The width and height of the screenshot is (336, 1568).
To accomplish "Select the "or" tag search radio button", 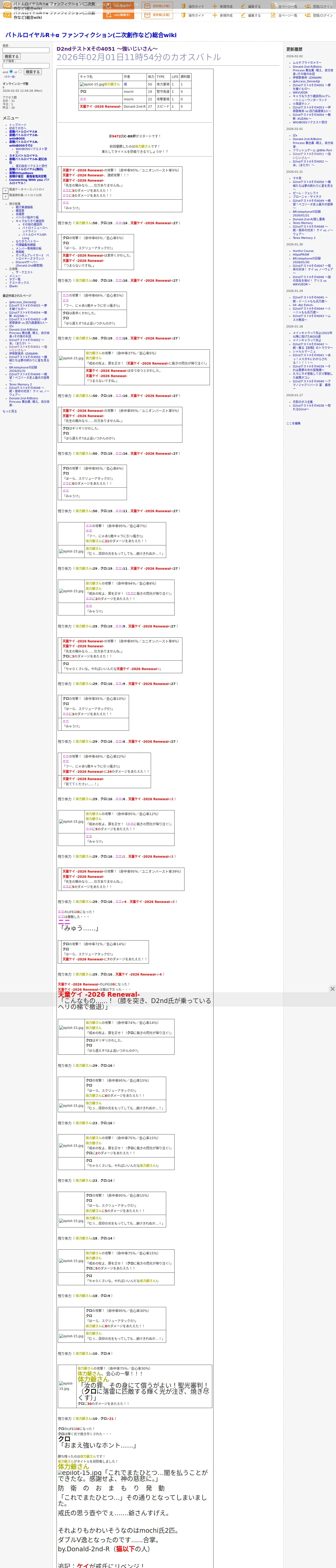I will (20, 71).
